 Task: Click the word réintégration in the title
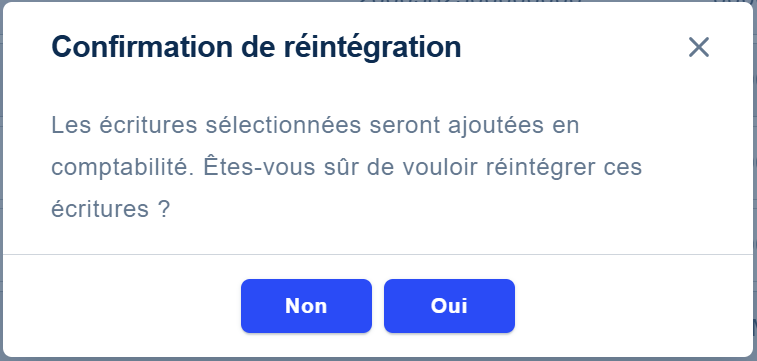pos(372,47)
